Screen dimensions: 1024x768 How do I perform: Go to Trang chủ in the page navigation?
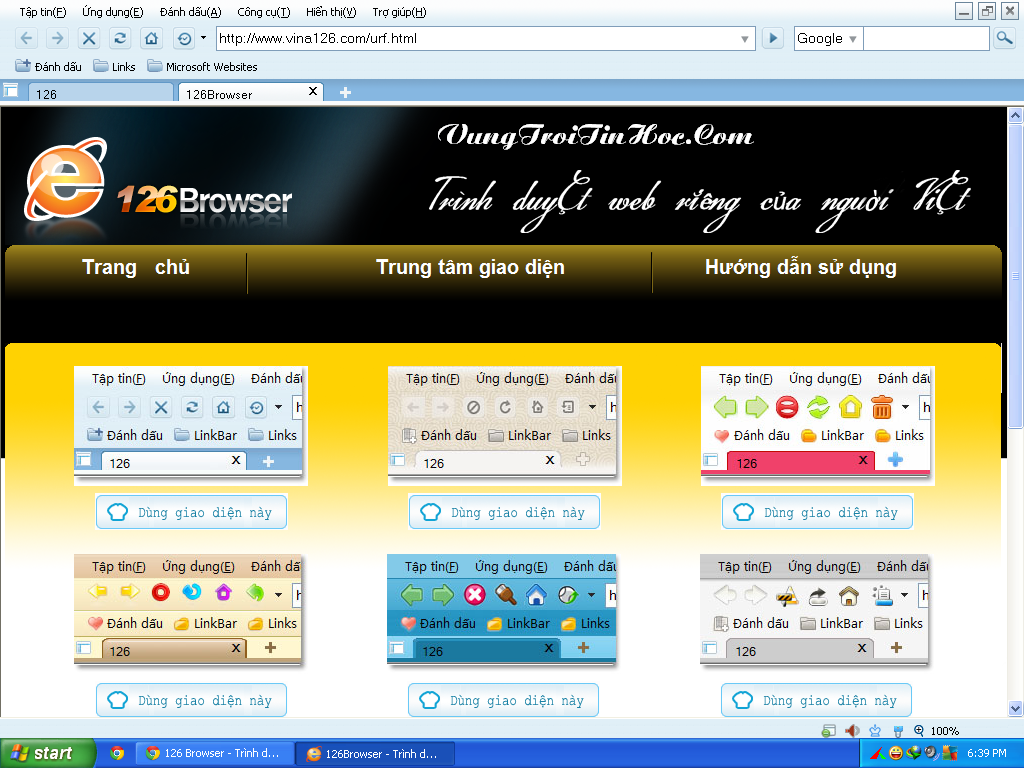point(136,267)
